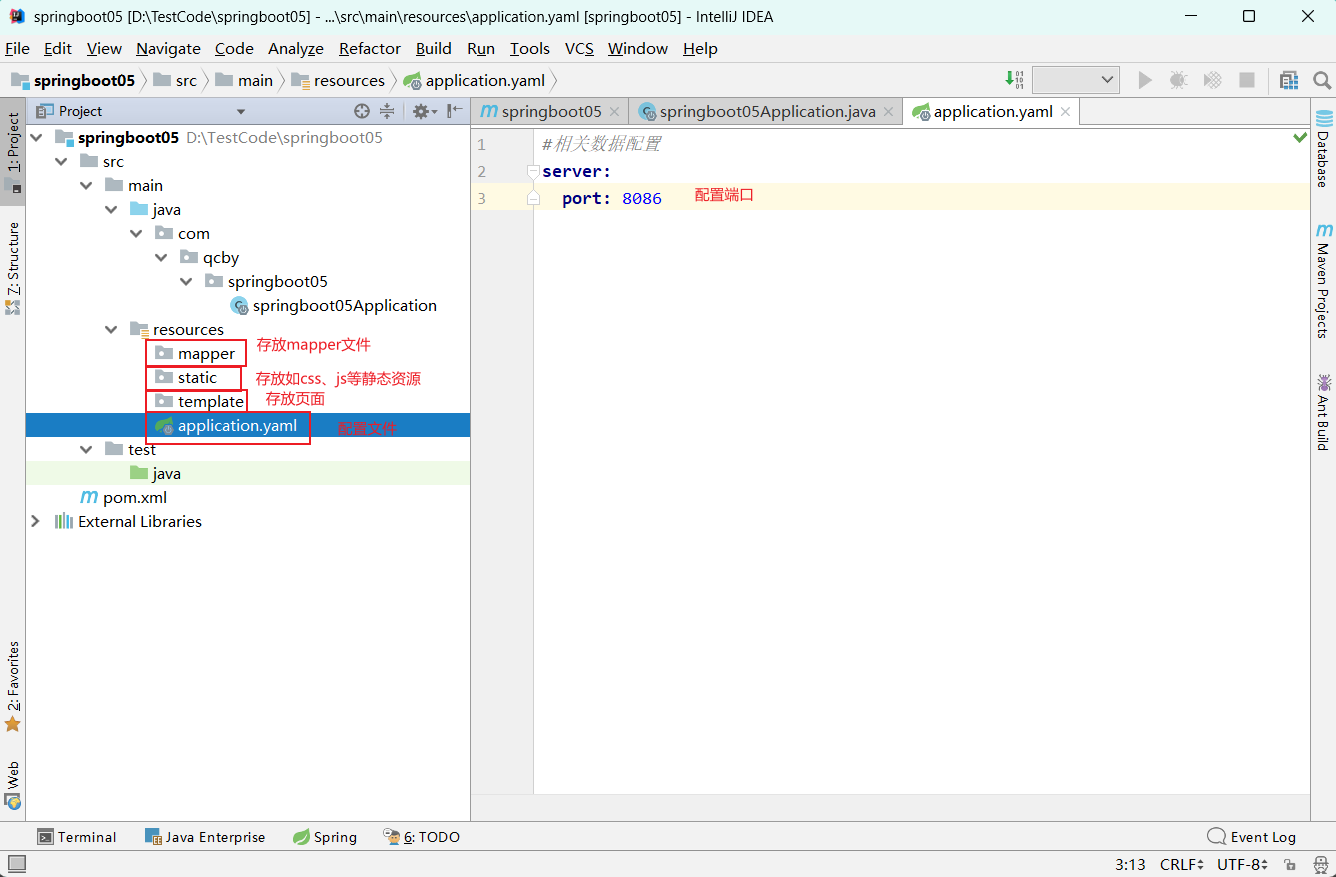Image resolution: width=1336 pixels, height=877 pixels.
Task: Select the static folder
Action: (x=186, y=378)
